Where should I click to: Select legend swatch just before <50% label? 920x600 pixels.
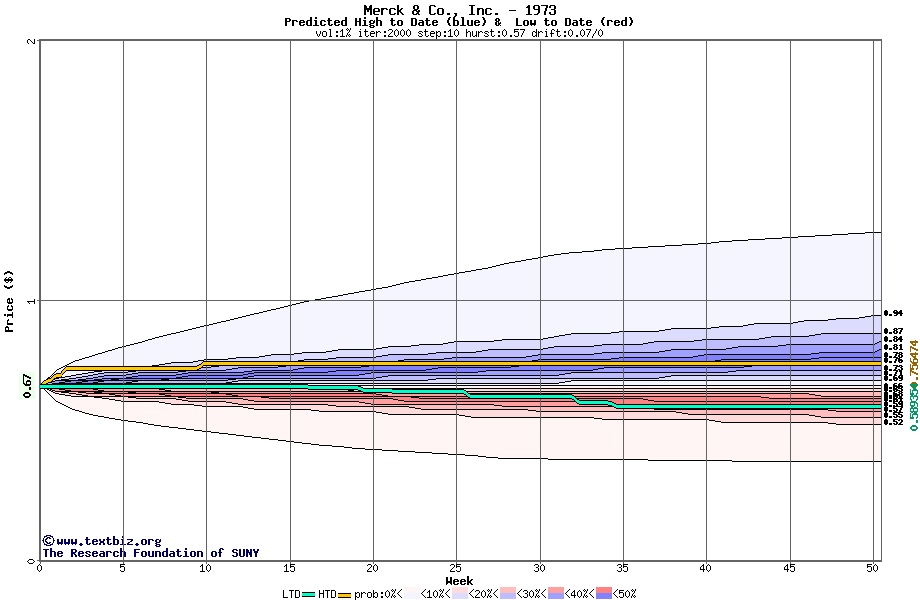(603, 594)
